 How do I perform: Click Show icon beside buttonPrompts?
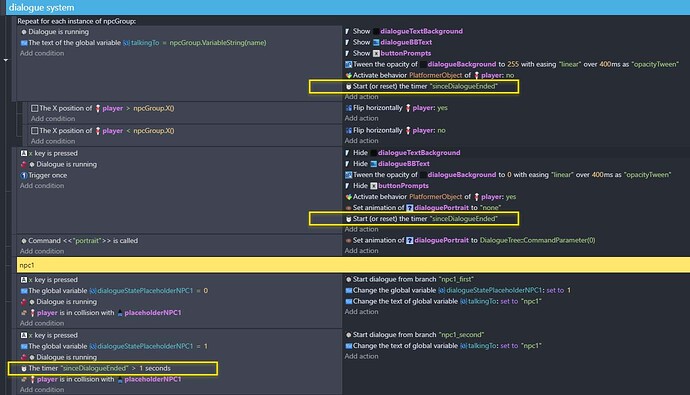point(348,53)
